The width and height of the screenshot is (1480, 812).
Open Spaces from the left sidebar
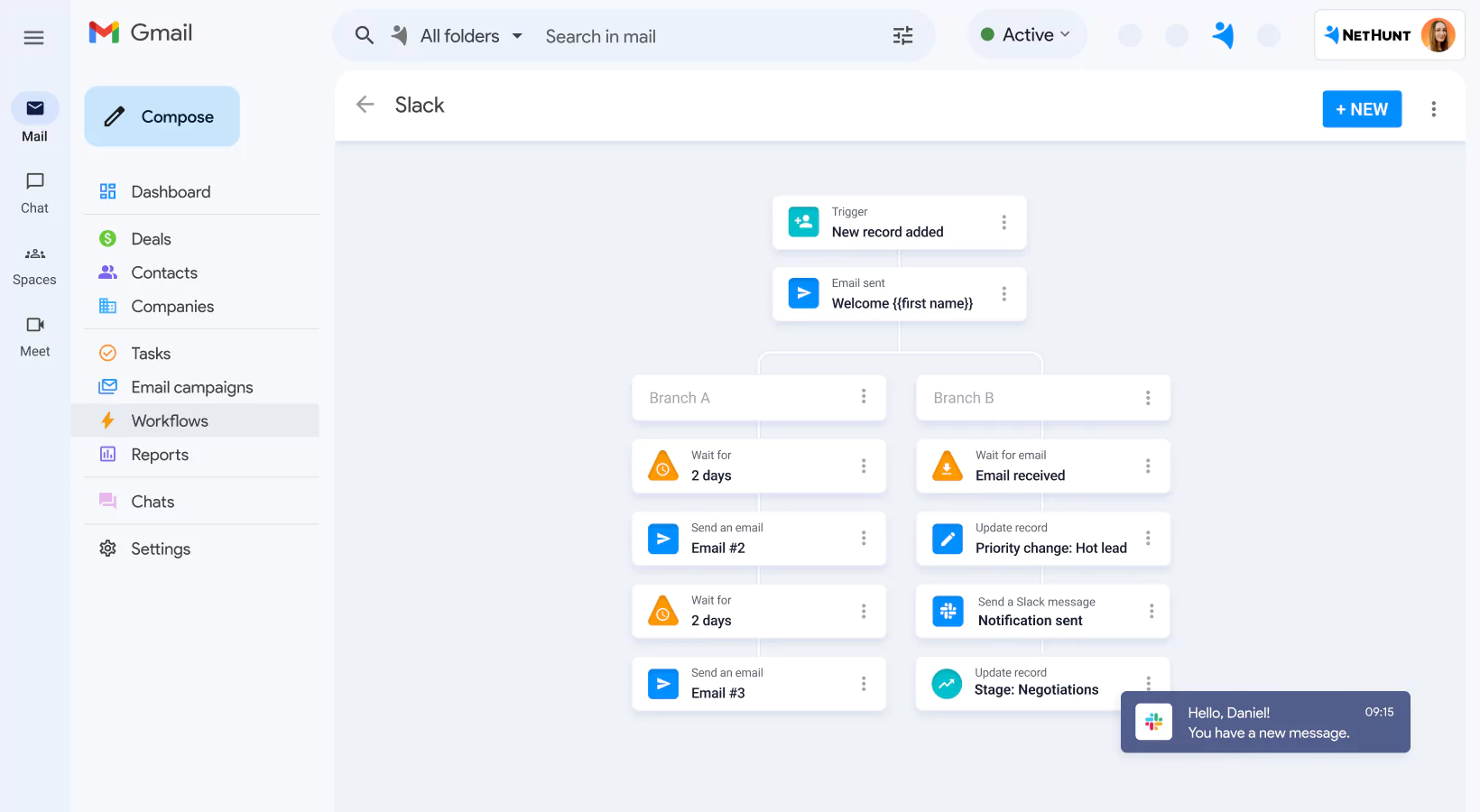point(34,263)
